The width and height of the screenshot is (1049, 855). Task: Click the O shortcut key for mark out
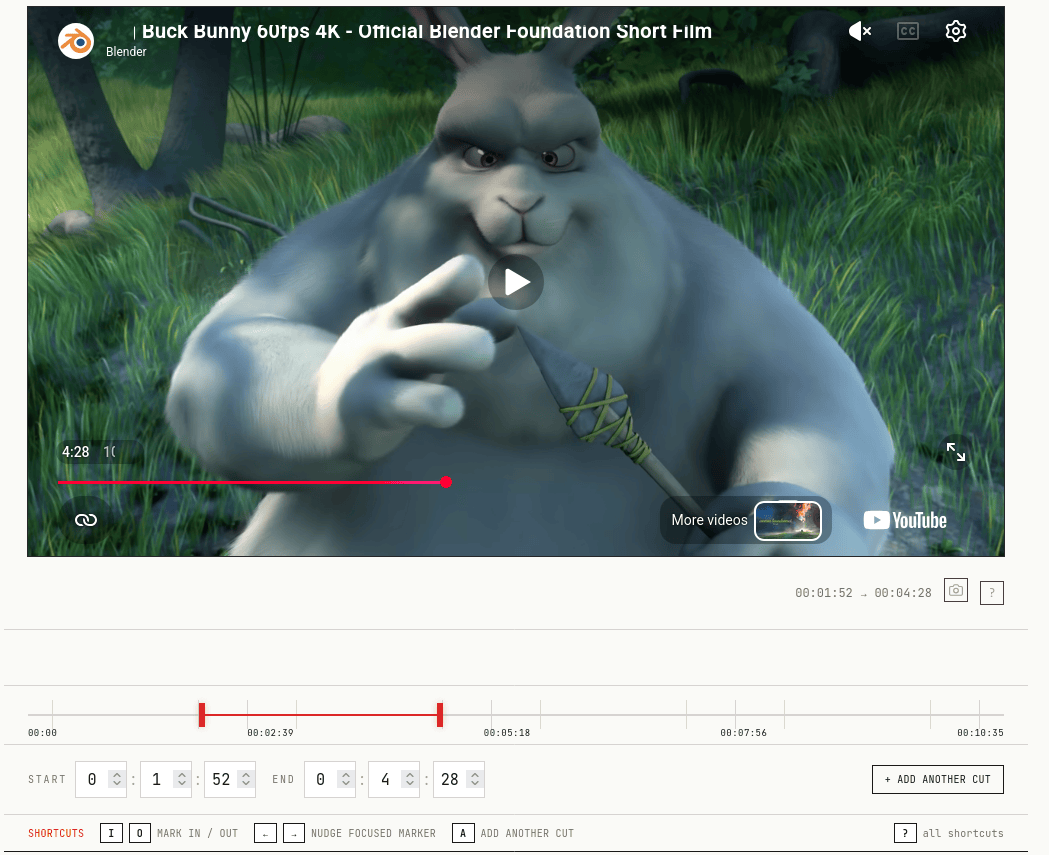tap(140, 833)
